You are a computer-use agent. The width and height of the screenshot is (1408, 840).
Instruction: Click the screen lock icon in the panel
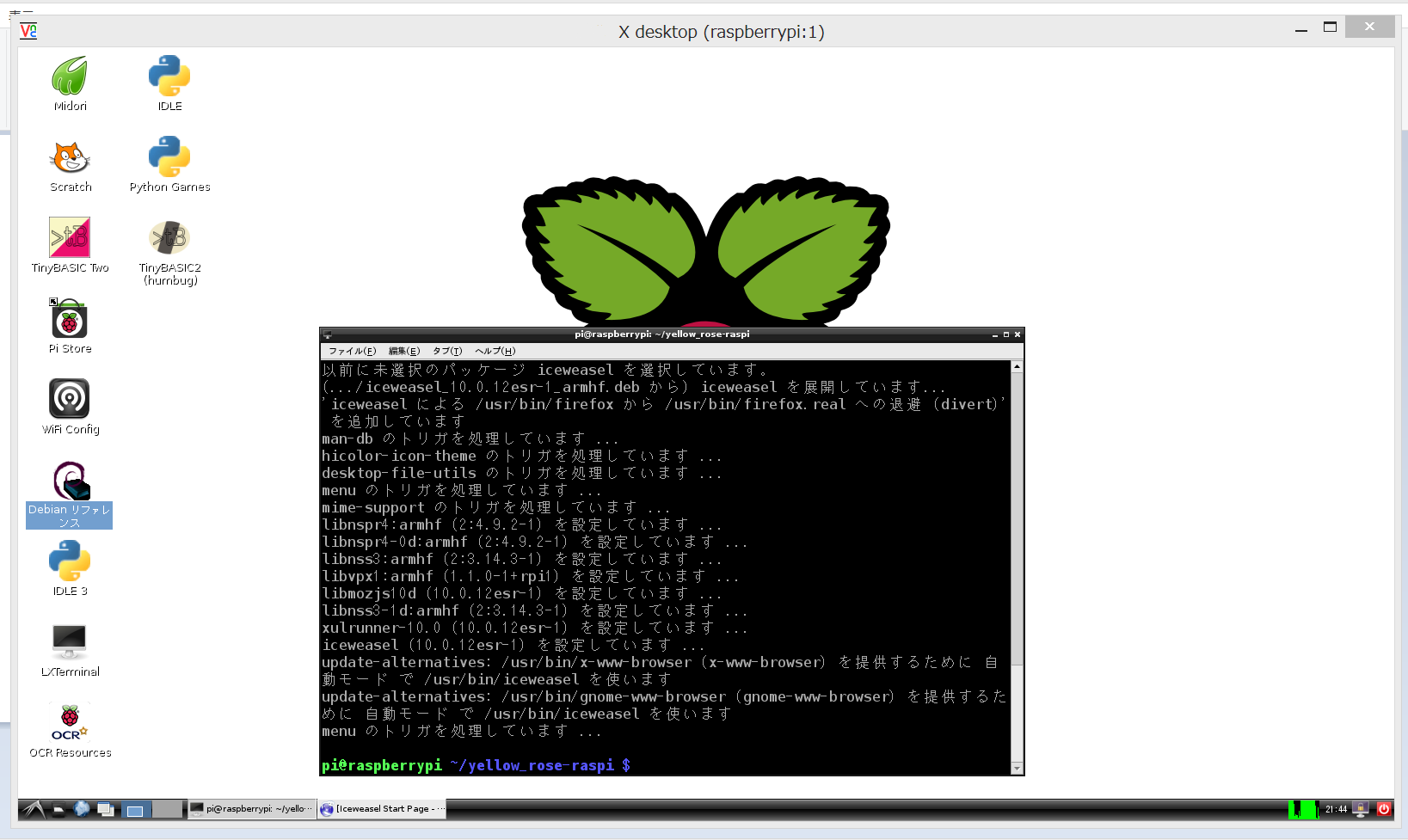[1361, 809]
